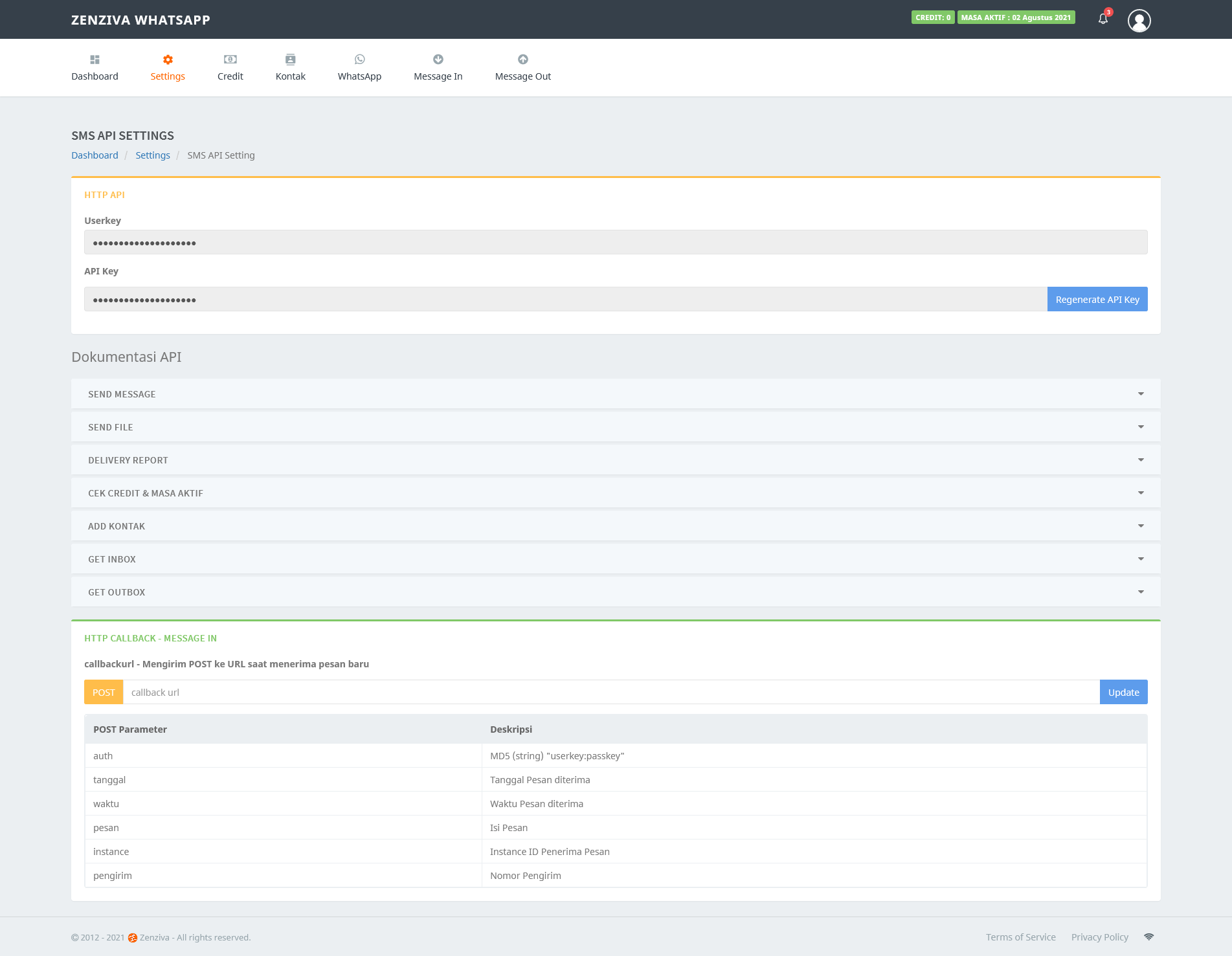Click the Deskripsi column header
1232x956 pixels.
pos(511,729)
